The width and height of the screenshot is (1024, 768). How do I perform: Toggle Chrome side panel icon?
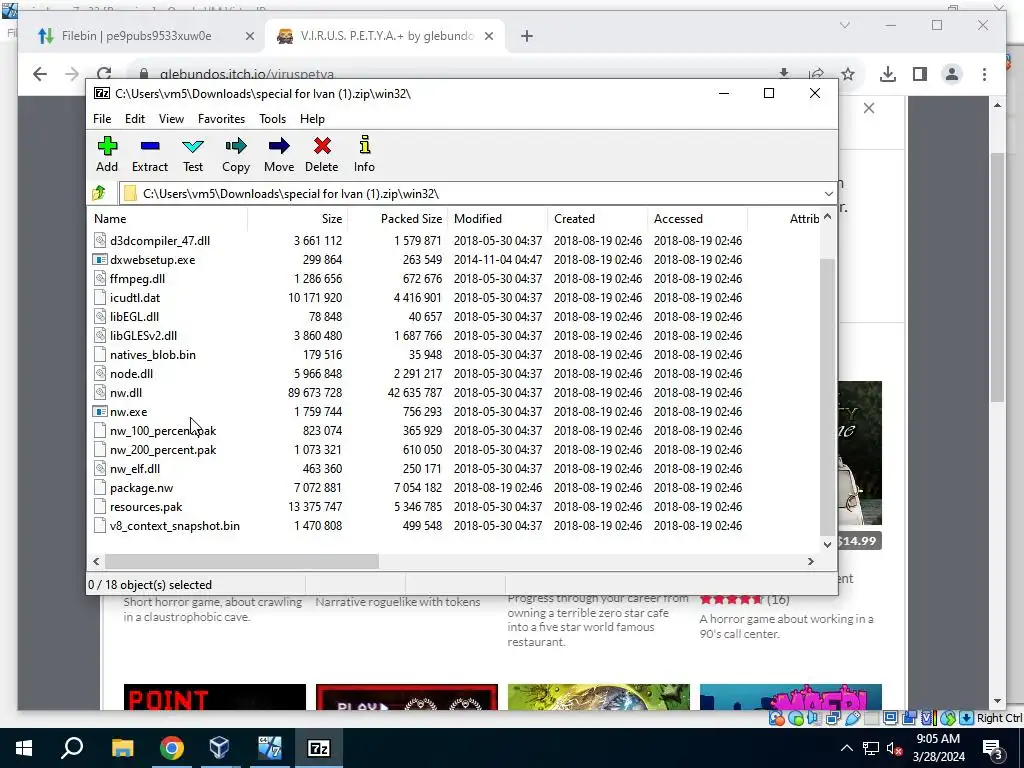(x=920, y=74)
